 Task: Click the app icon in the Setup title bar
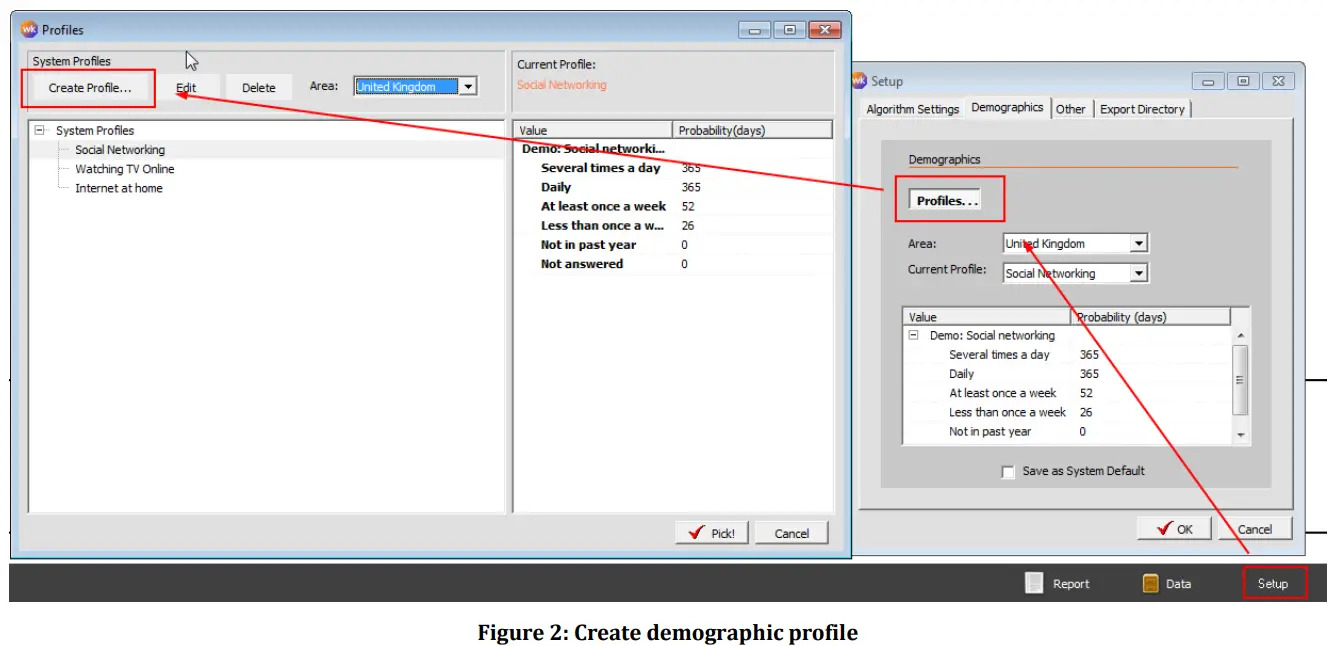860,81
